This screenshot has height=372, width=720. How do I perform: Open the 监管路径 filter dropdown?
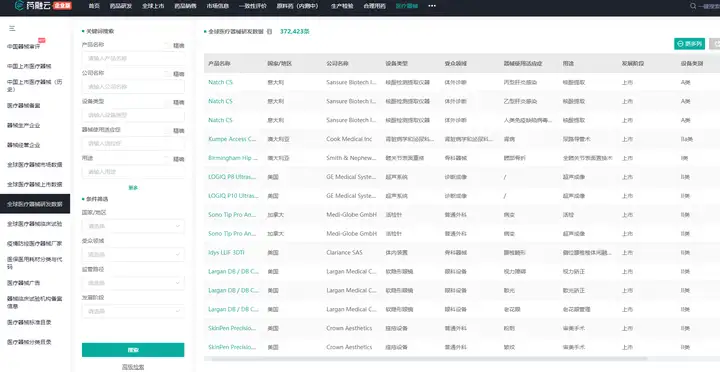coord(133,283)
